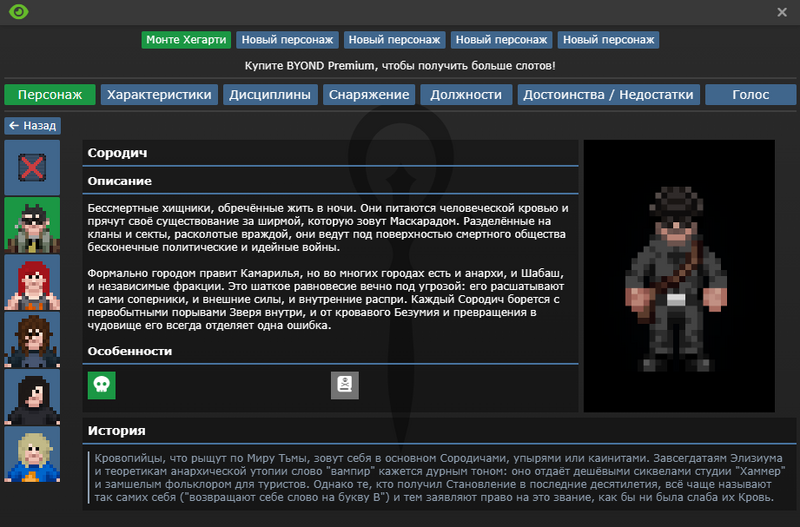The image size is (800, 527).
Task: Click the История section heading
Action: coord(116,431)
